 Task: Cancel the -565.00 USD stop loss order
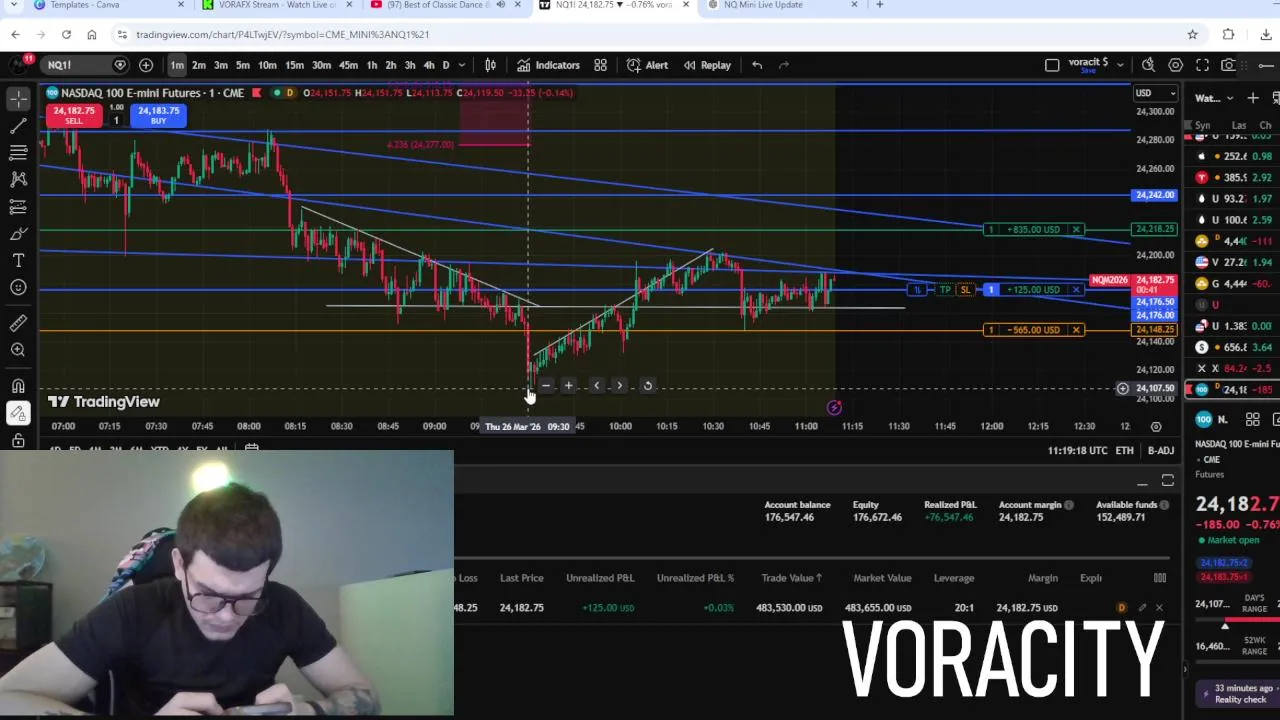coord(1076,330)
